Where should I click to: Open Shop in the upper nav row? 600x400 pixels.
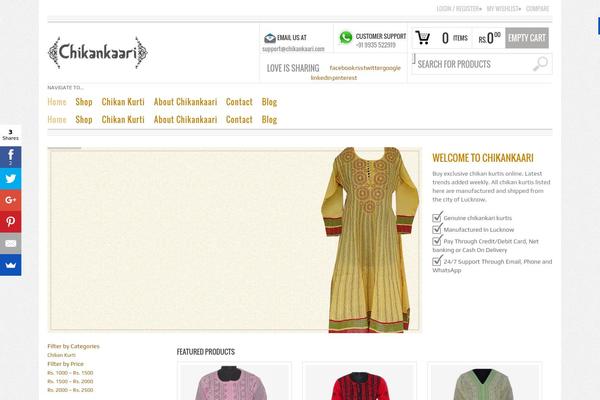click(x=84, y=102)
